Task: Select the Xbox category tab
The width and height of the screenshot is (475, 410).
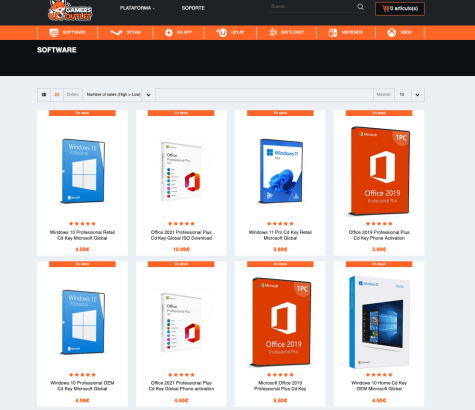Action: click(400, 32)
